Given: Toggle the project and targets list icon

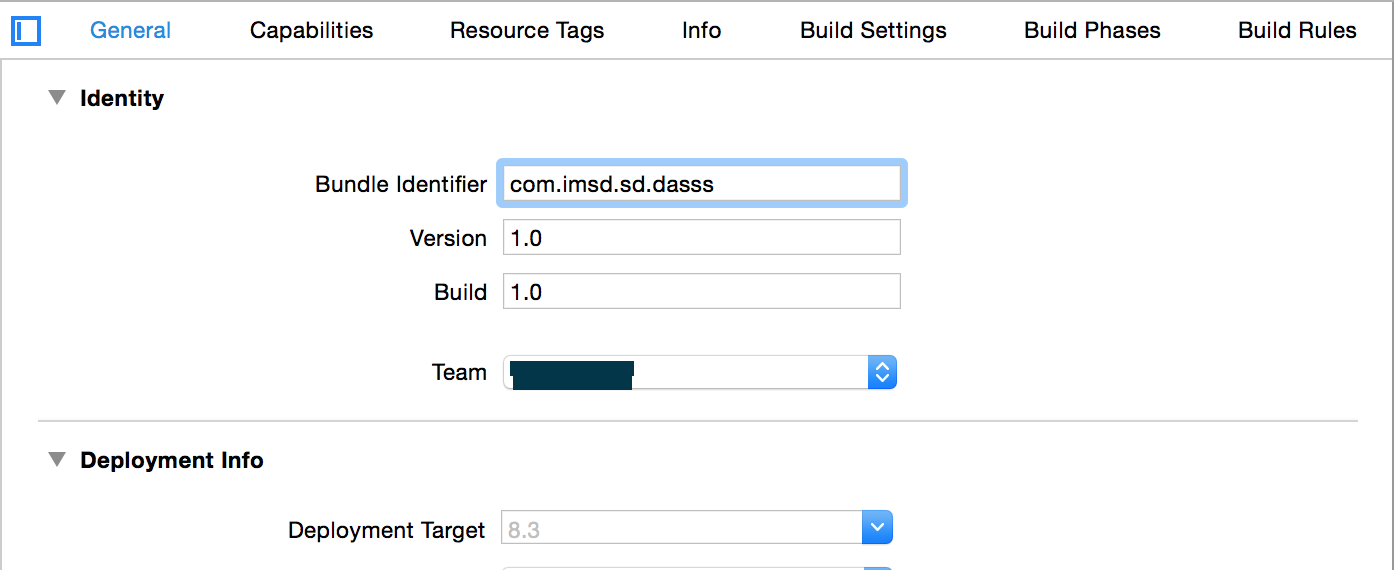Looking at the screenshot, I should point(26,31).
